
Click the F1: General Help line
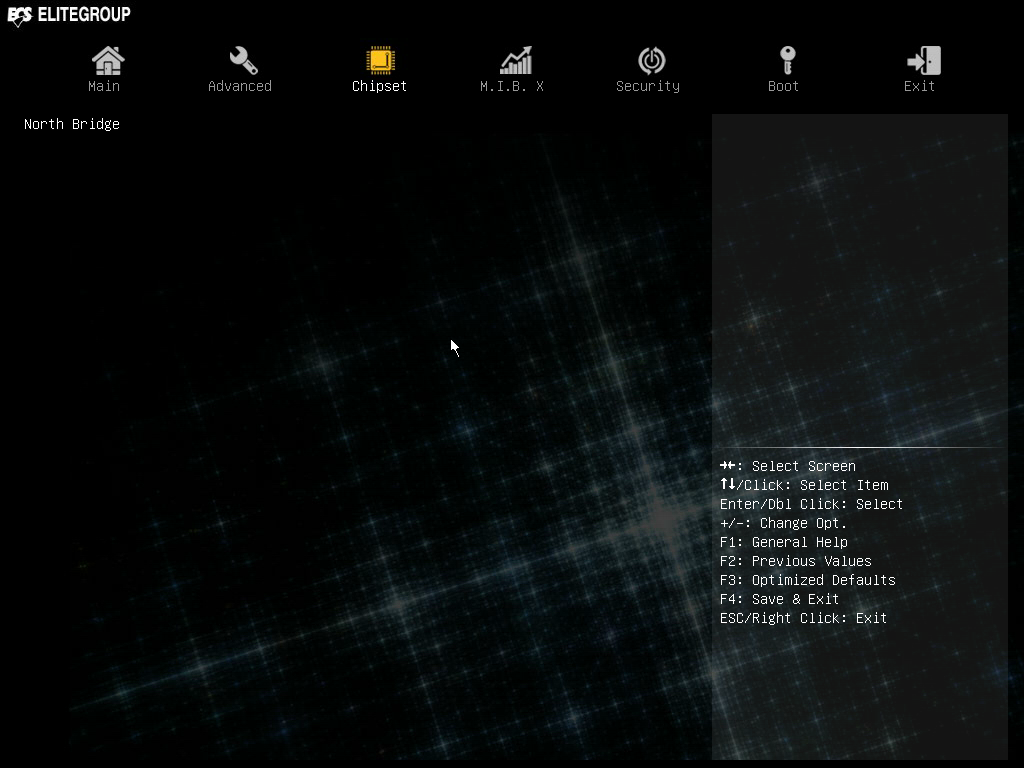click(784, 542)
